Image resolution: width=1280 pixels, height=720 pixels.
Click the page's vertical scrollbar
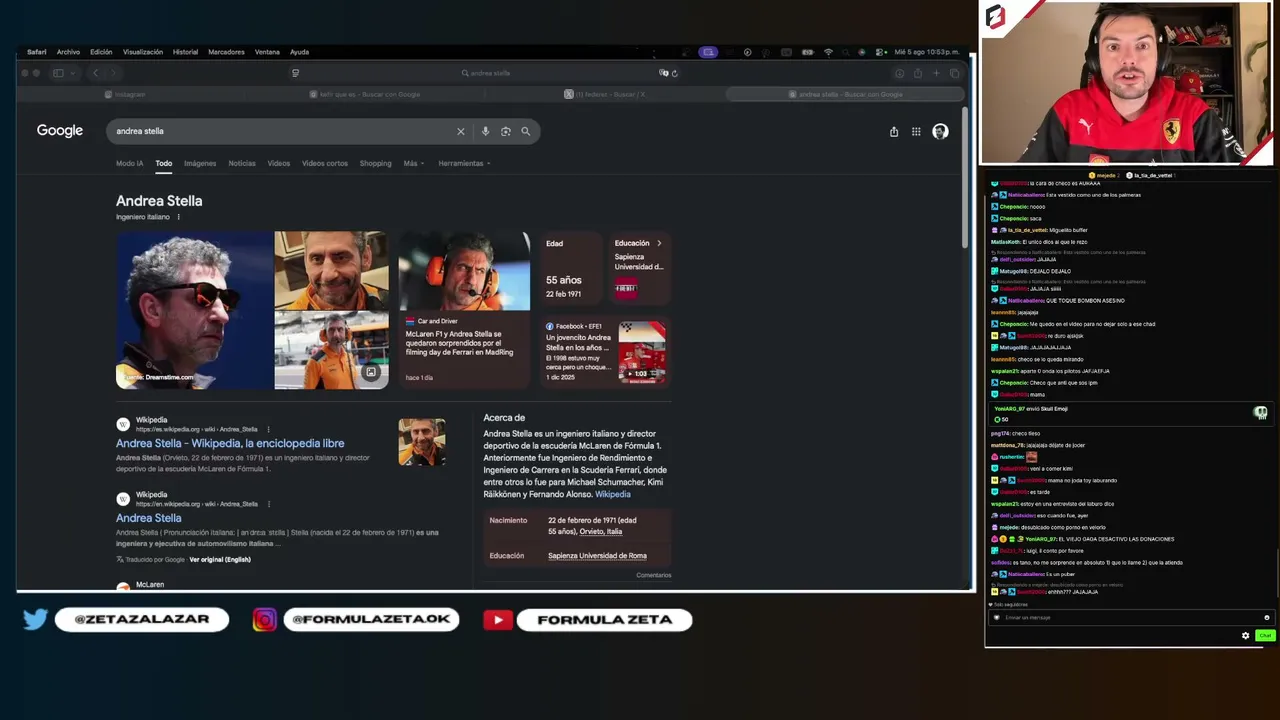tap(965, 178)
